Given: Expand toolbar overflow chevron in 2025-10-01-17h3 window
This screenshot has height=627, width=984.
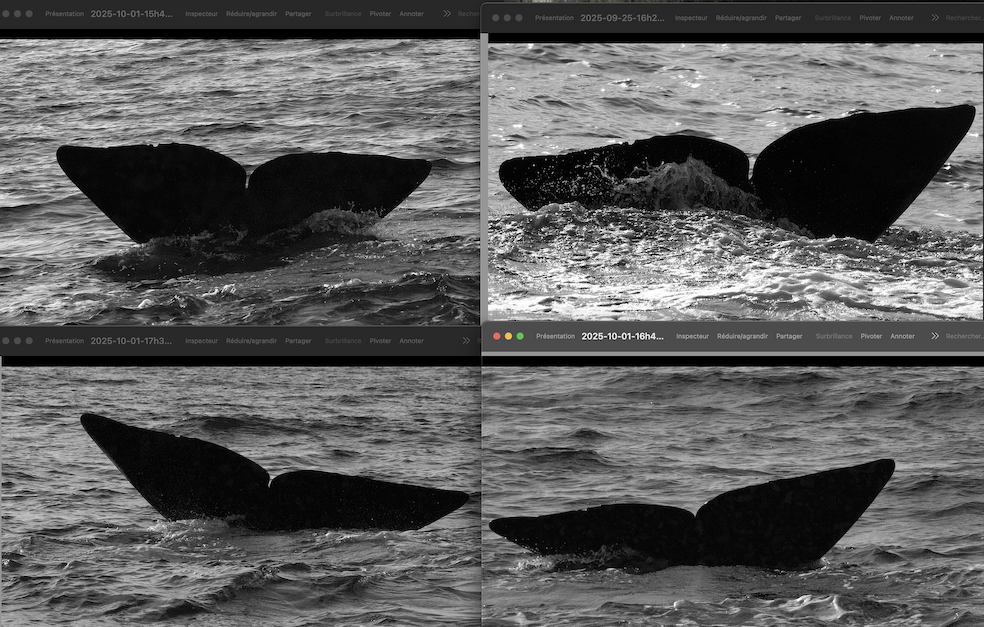Looking at the screenshot, I should pyautogui.click(x=465, y=341).
